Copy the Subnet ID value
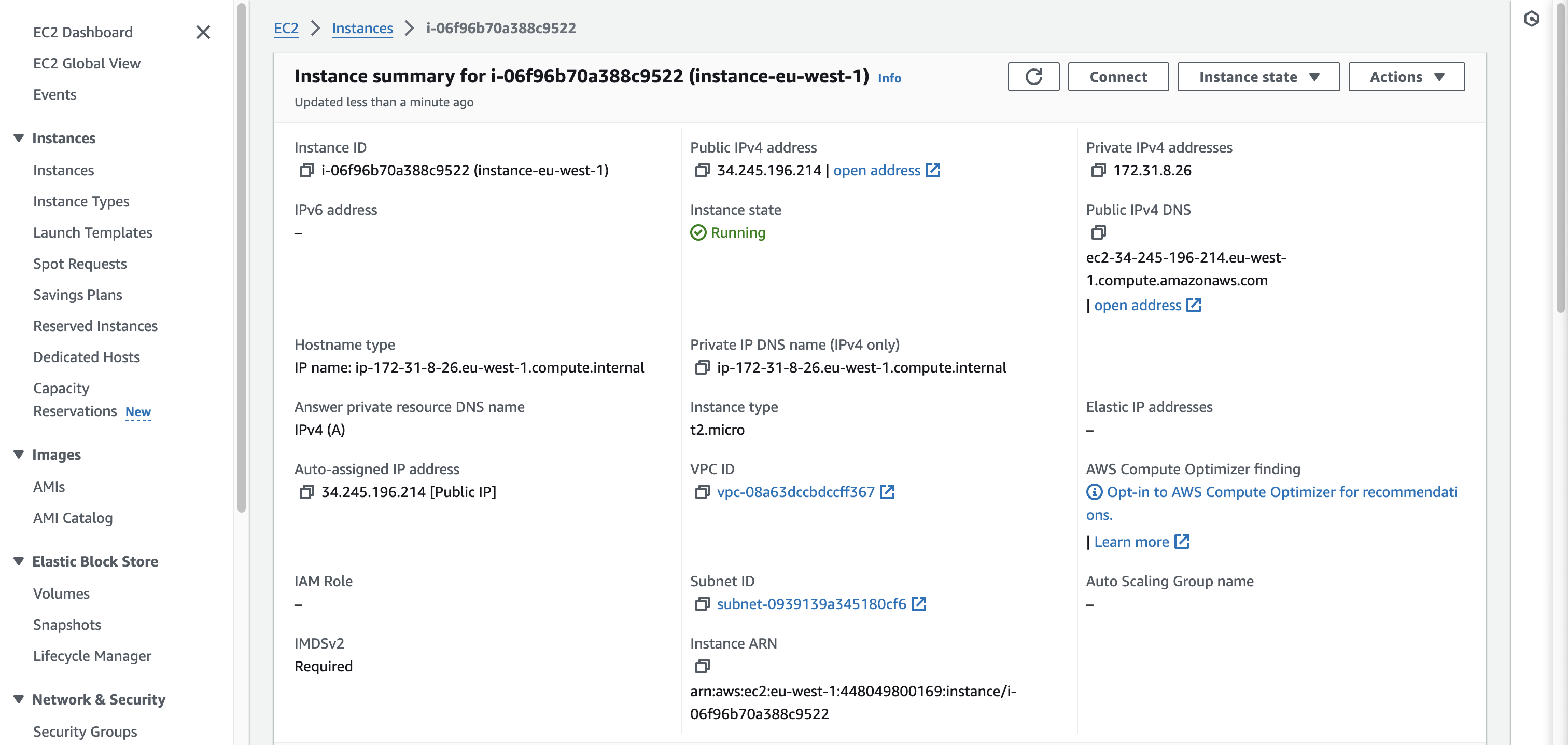1568x745 pixels. (702, 604)
